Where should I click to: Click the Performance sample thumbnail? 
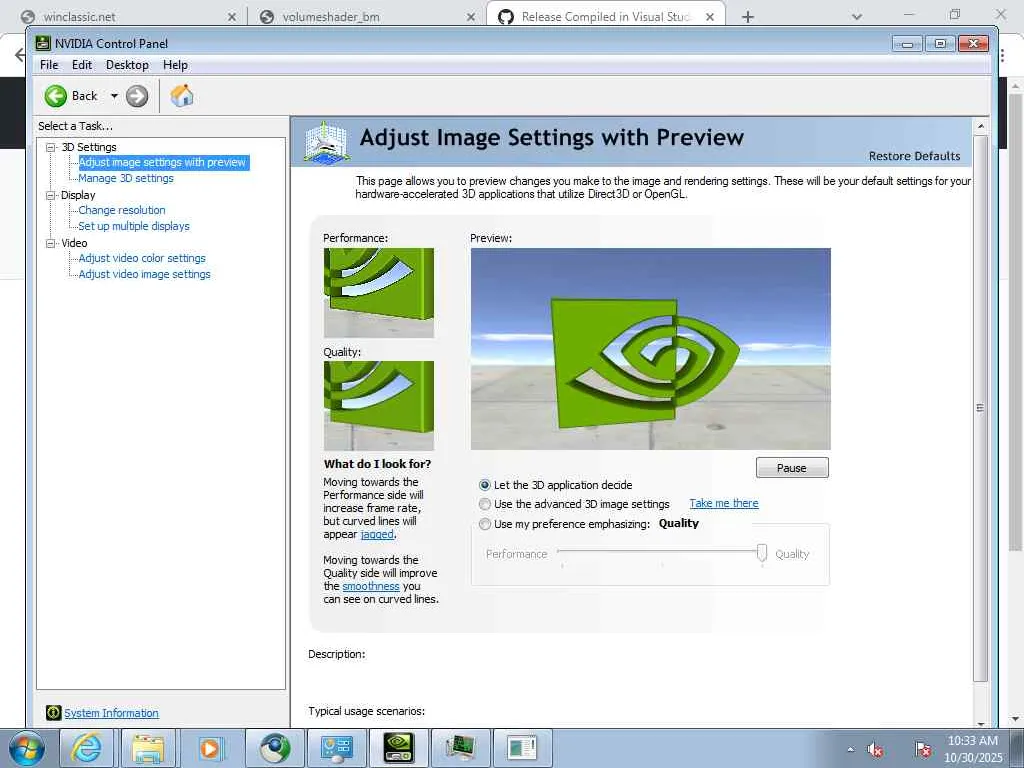(x=379, y=293)
